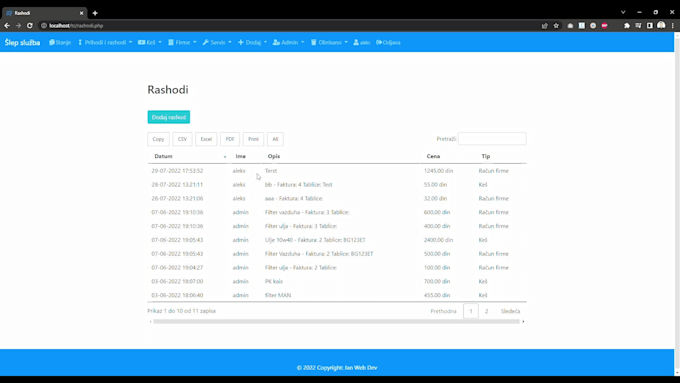Screen dimensions: 680x383
Task: Select the '1245.00 din' price cell
Action: [x=438, y=171]
